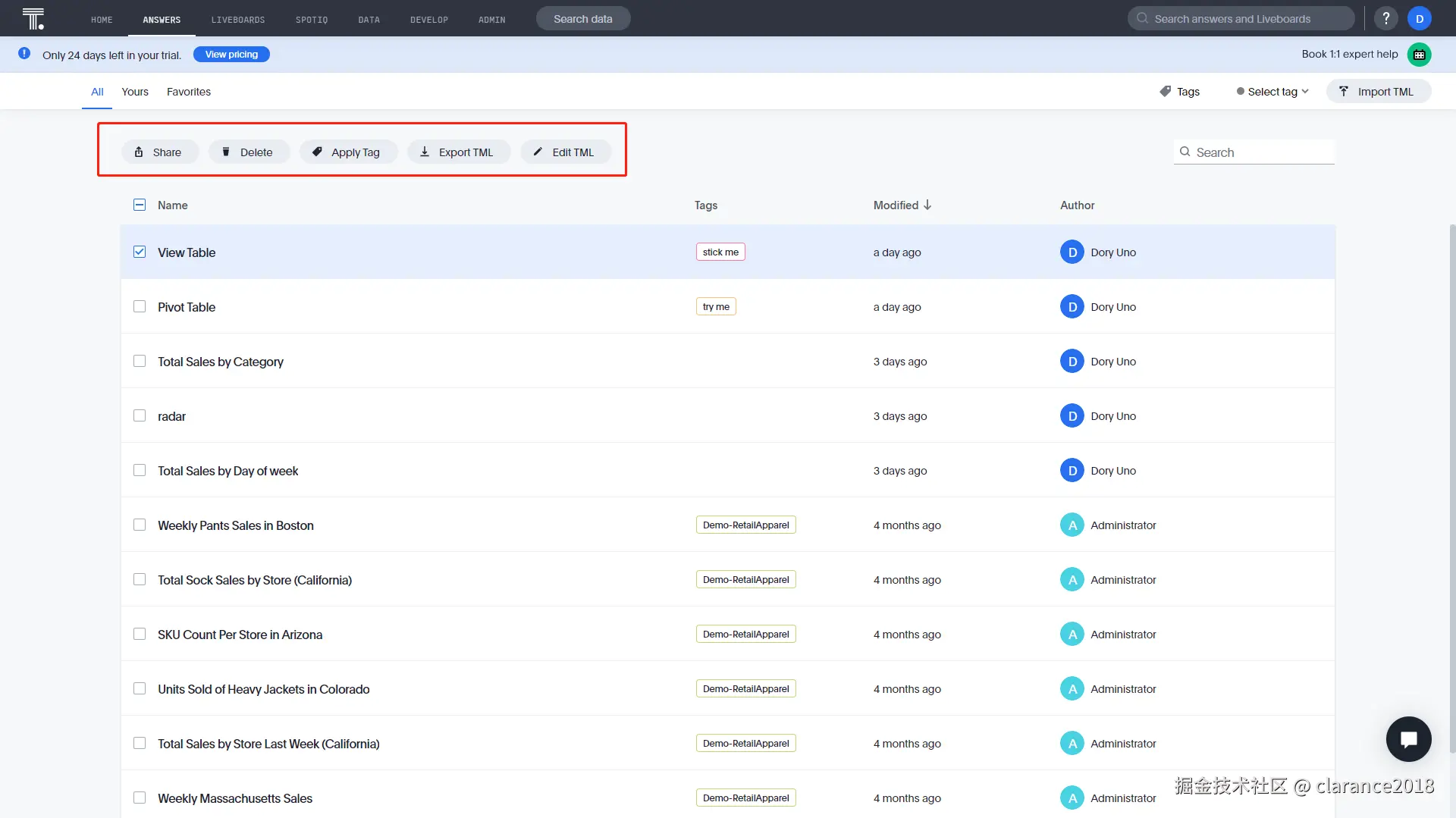Select Total Sales by Day of week checkbox

click(x=140, y=470)
